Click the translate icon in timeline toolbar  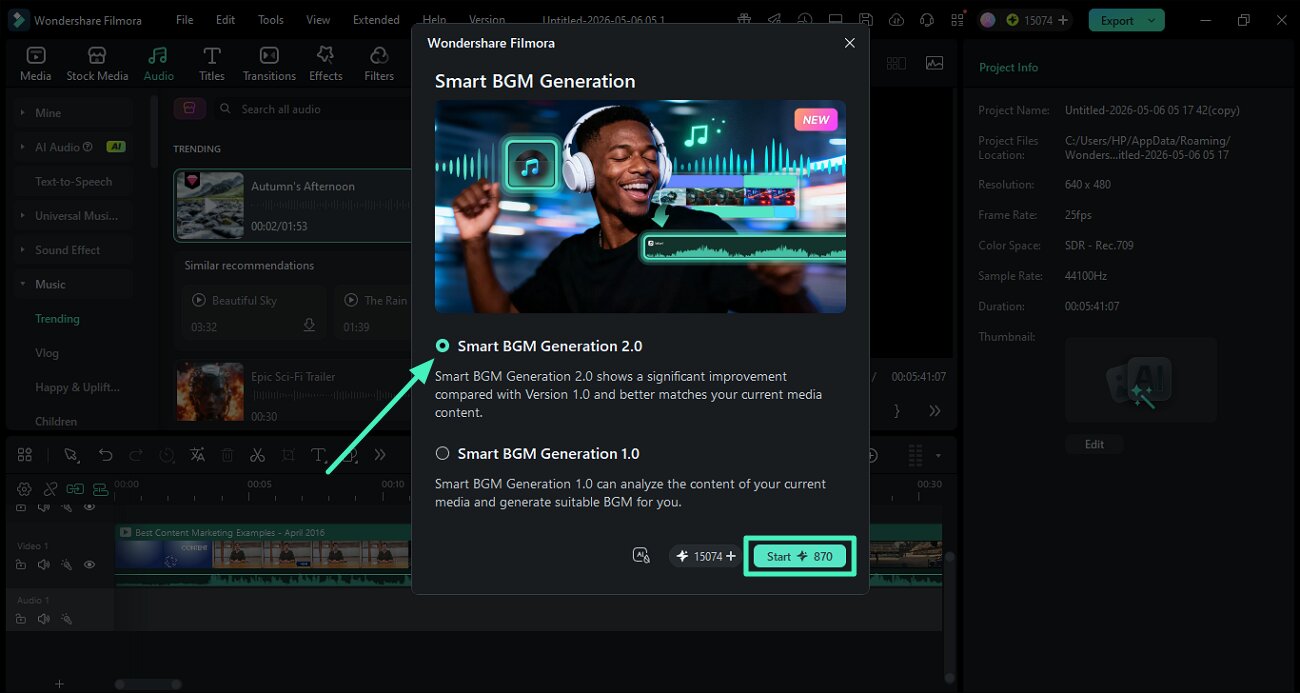tap(198, 455)
